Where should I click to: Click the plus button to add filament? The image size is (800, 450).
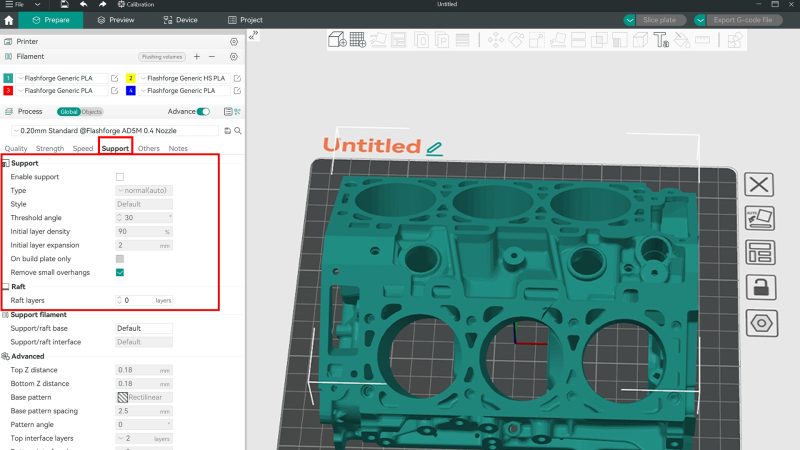point(197,57)
